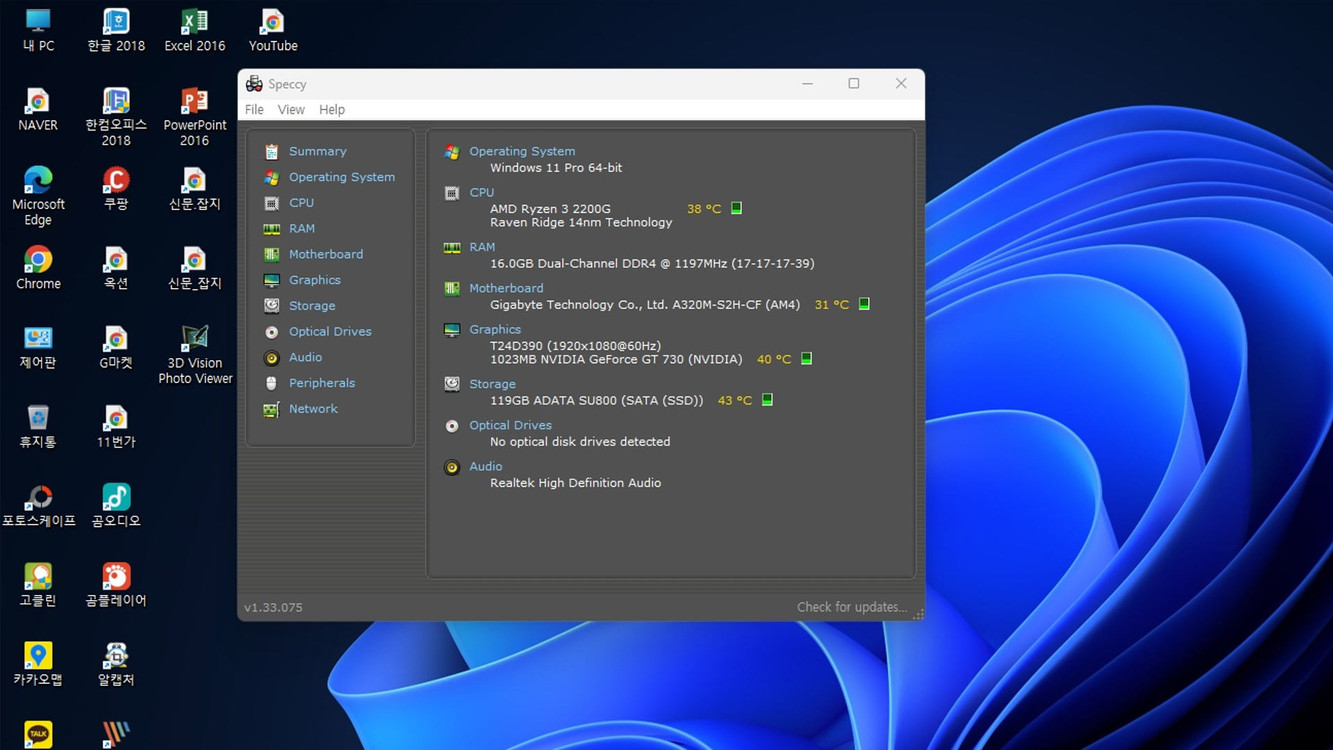The image size is (1333, 750).
Task: Click the v1.33.075 version label
Action: (x=273, y=607)
